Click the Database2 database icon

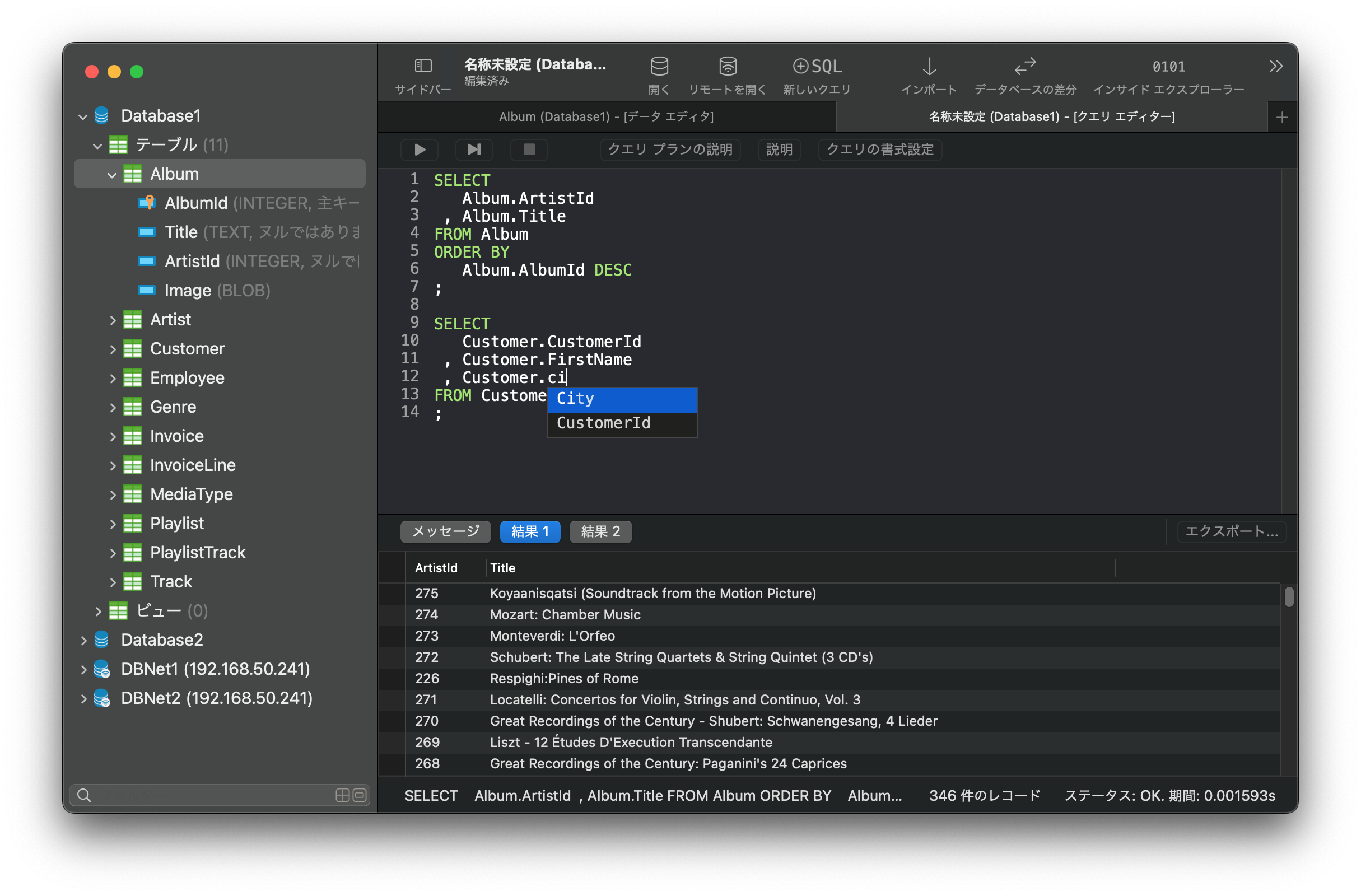pyautogui.click(x=102, y=640)
